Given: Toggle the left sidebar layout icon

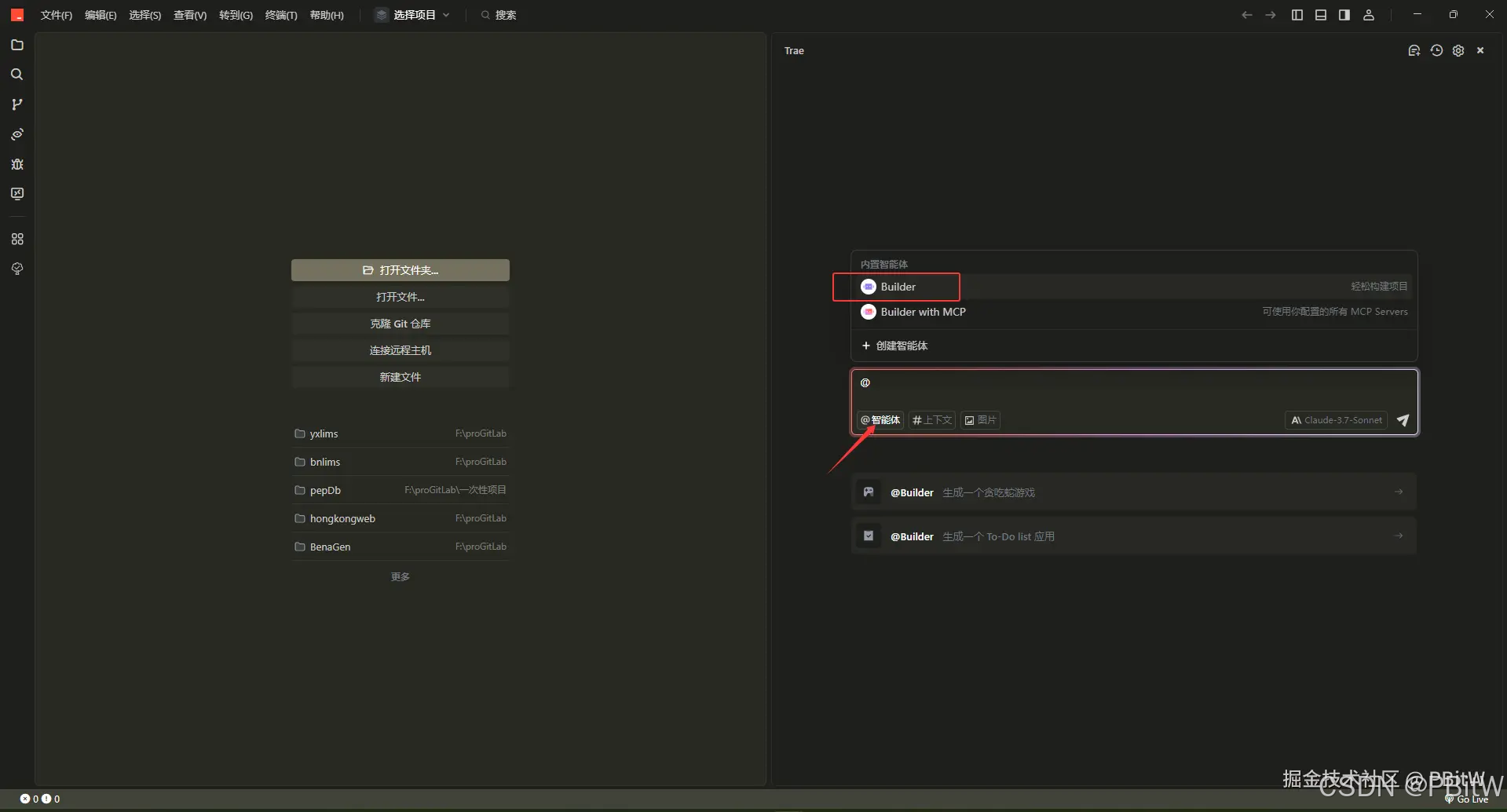Looking at the screenshot, I should (1297, 15).
